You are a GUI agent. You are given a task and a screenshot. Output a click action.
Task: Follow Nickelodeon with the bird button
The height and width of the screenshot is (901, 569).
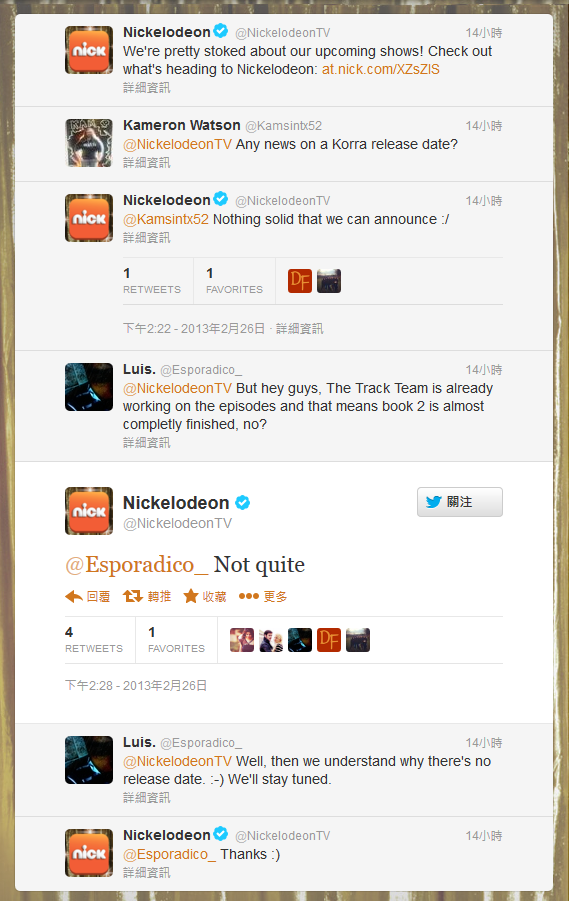460,502
